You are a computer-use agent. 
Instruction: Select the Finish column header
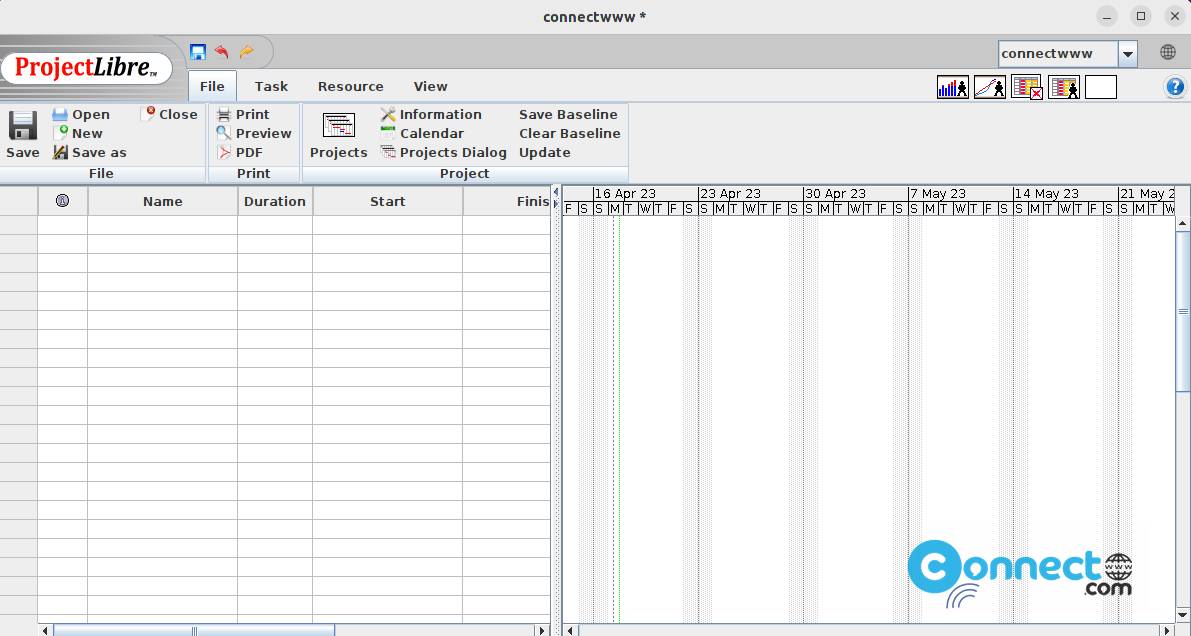(507, 201)
